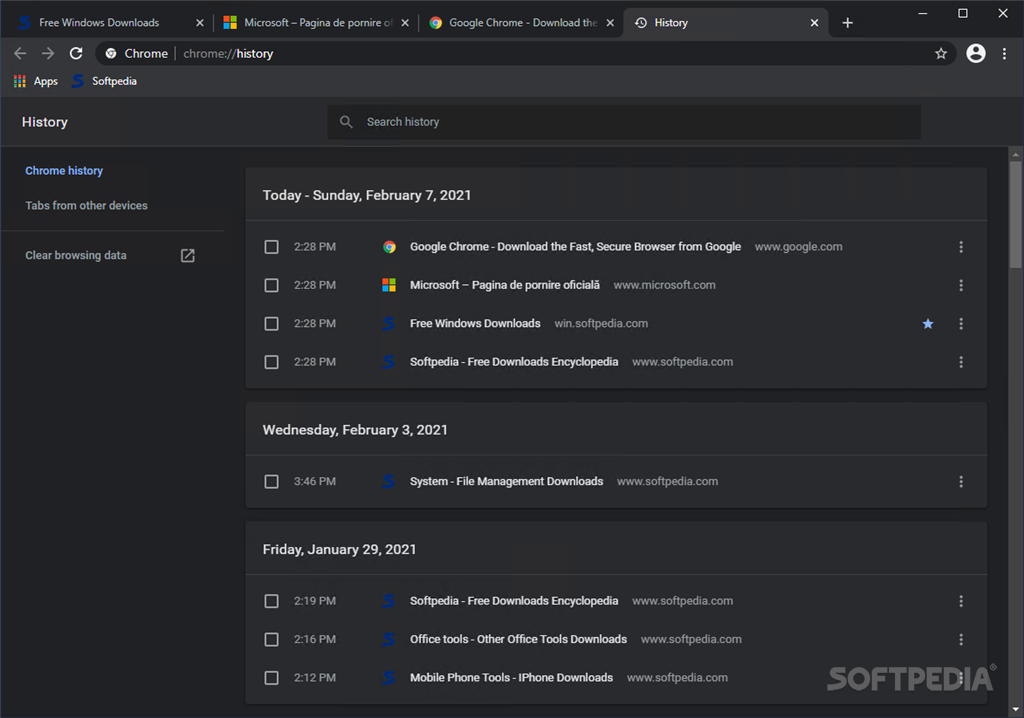1024x718 pixels.
Task: Open more actions for 2:28 PM Softpedia entry
Action: (961, 362)
